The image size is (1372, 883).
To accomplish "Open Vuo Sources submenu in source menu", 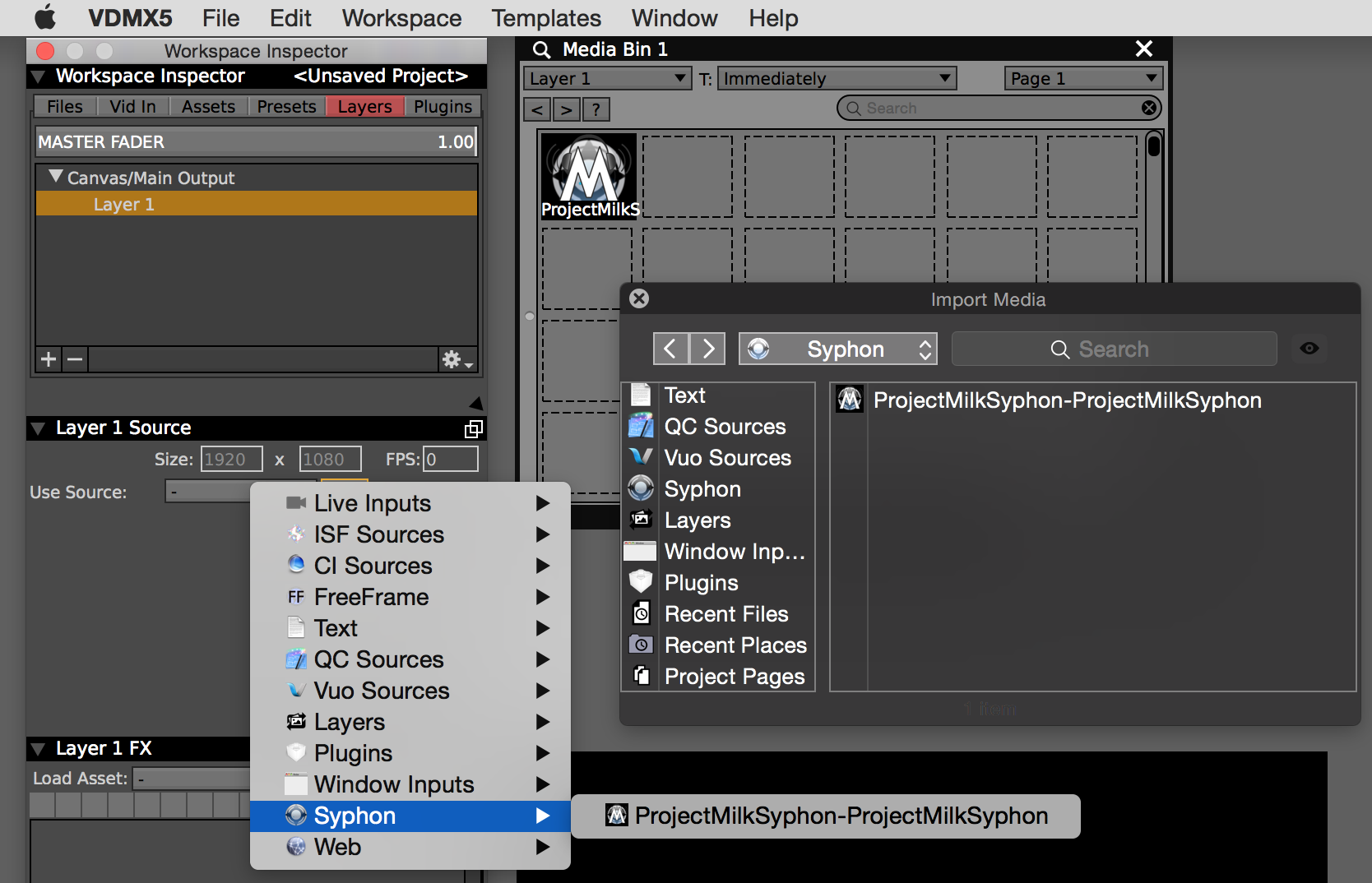I will click(410, 691).
